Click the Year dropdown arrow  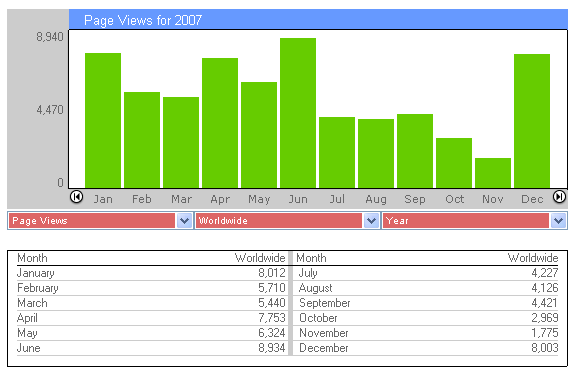tap(558, 221)
